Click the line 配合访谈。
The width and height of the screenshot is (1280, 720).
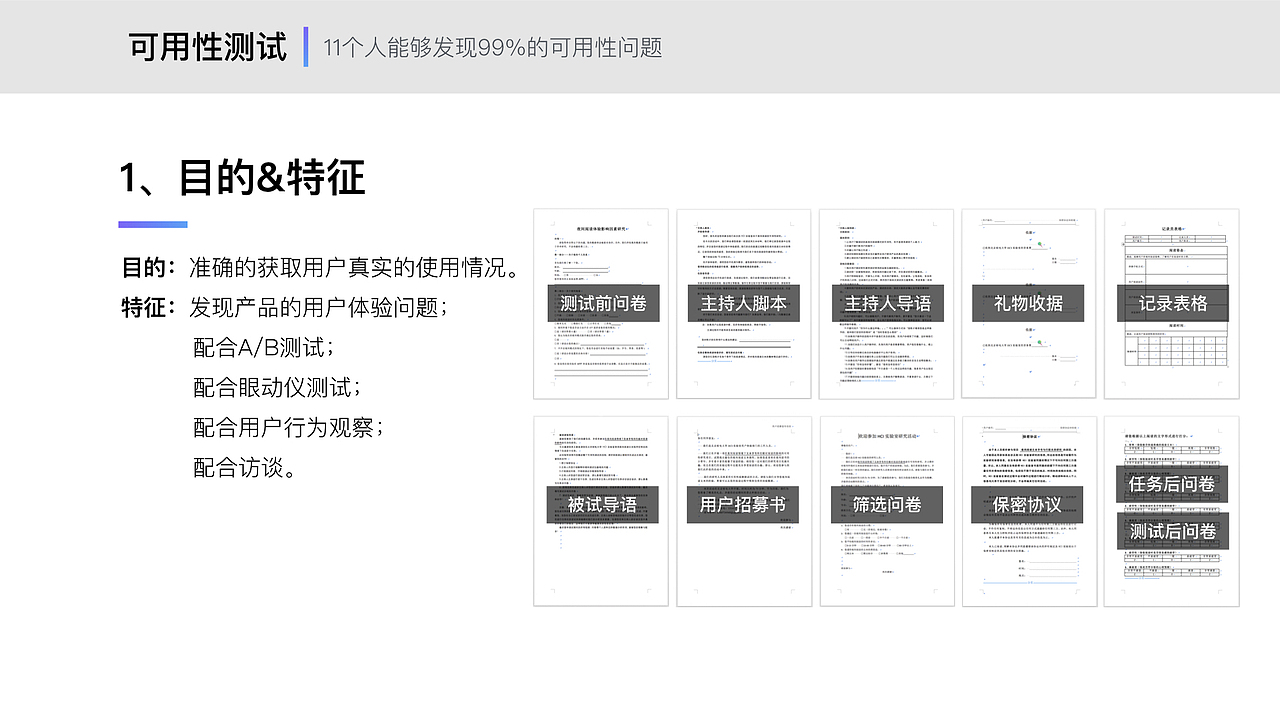[x=246, y=467]
